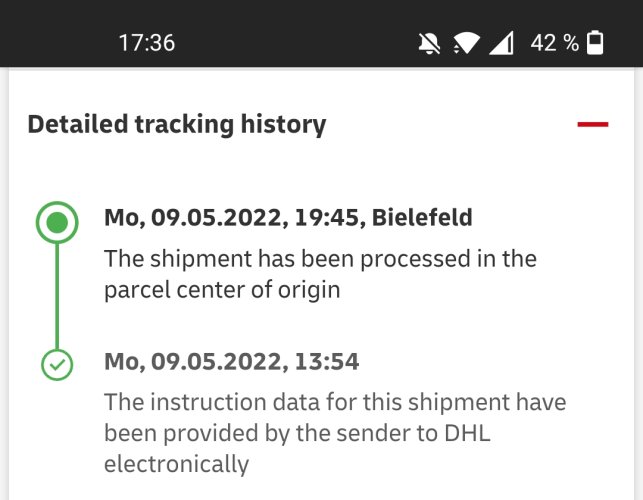Select the Detailed tracking history heading
The image size is (643, 500).
(176, 125)
